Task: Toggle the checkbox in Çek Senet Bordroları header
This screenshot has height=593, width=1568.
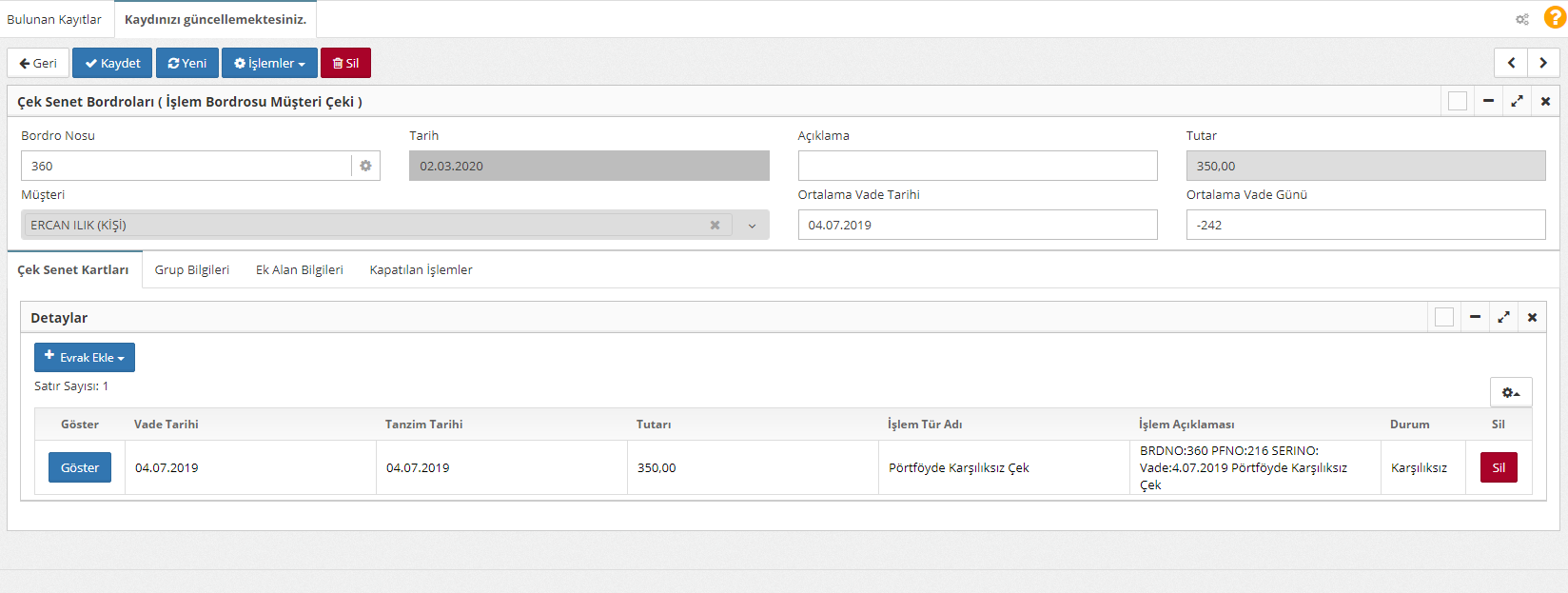Action: click(x=1457, y=101)
